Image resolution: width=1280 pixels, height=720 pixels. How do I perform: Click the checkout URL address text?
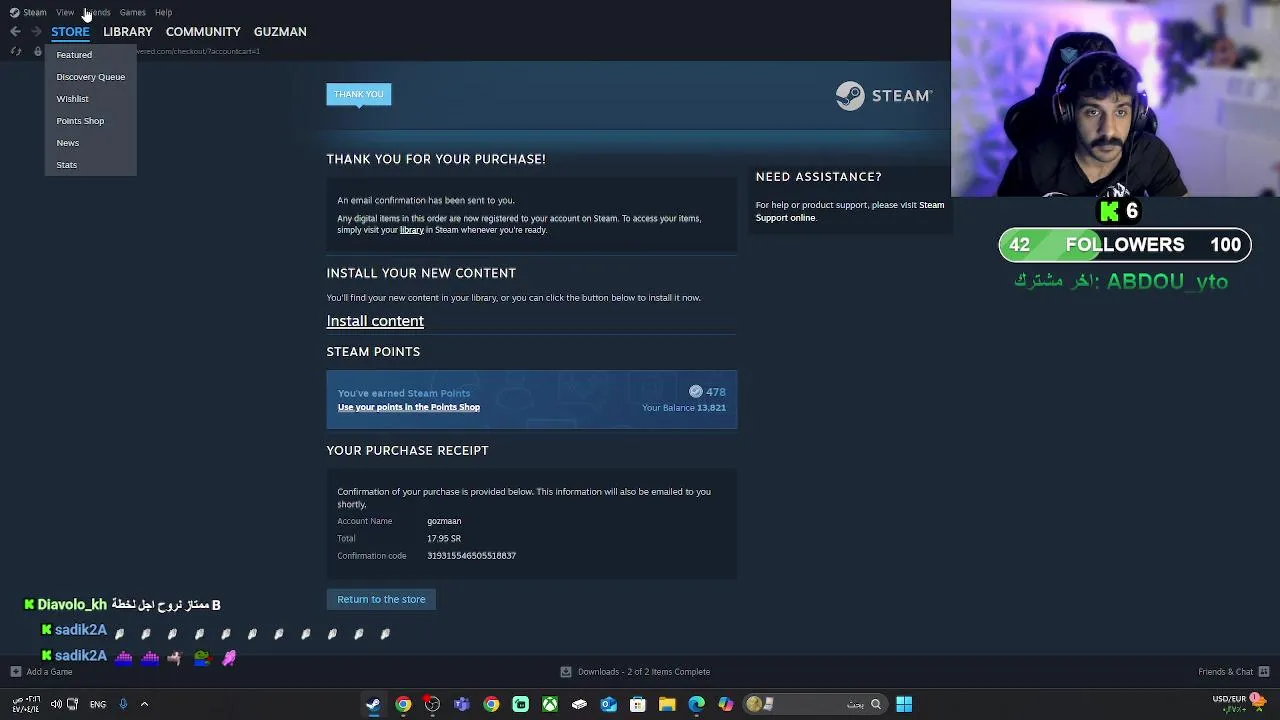click(198, 52)
